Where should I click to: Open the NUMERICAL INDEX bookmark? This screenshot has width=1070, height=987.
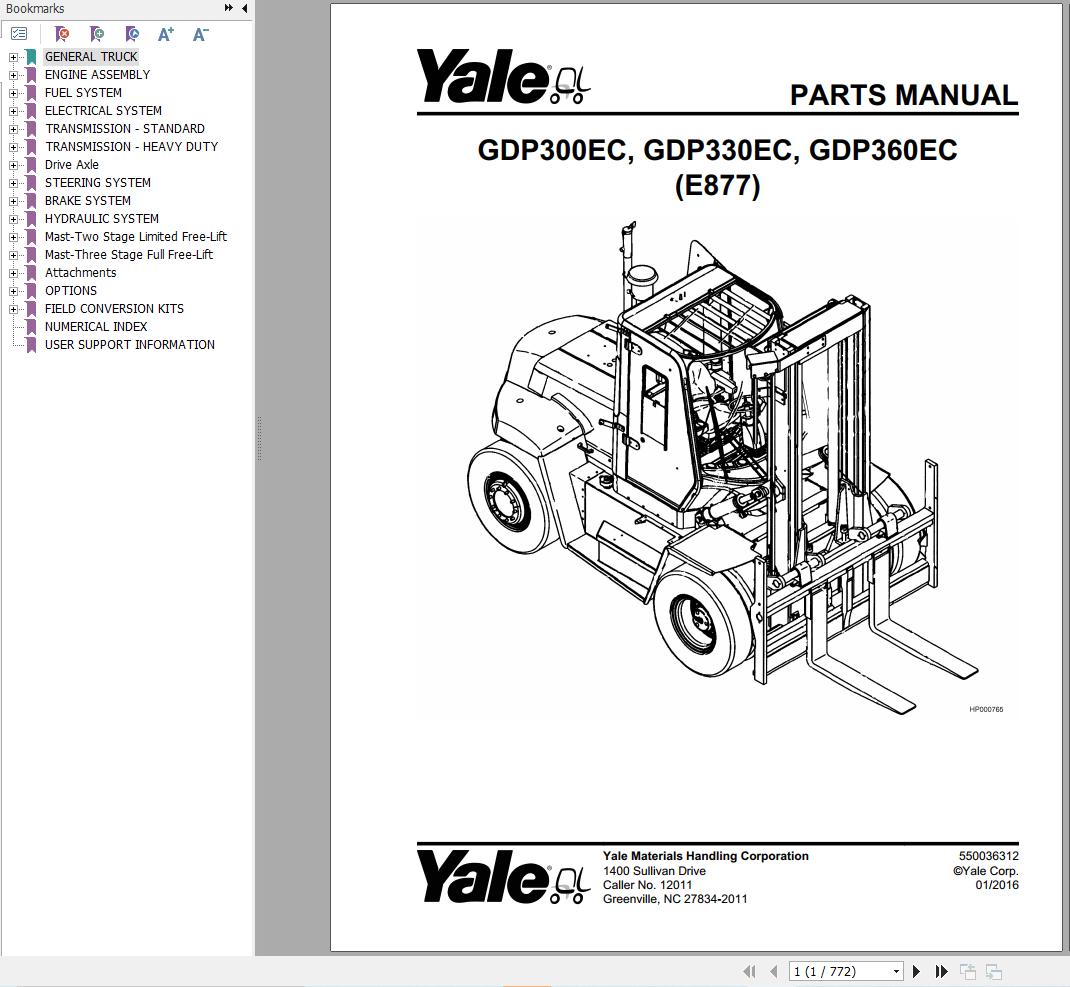click(96, 327)
